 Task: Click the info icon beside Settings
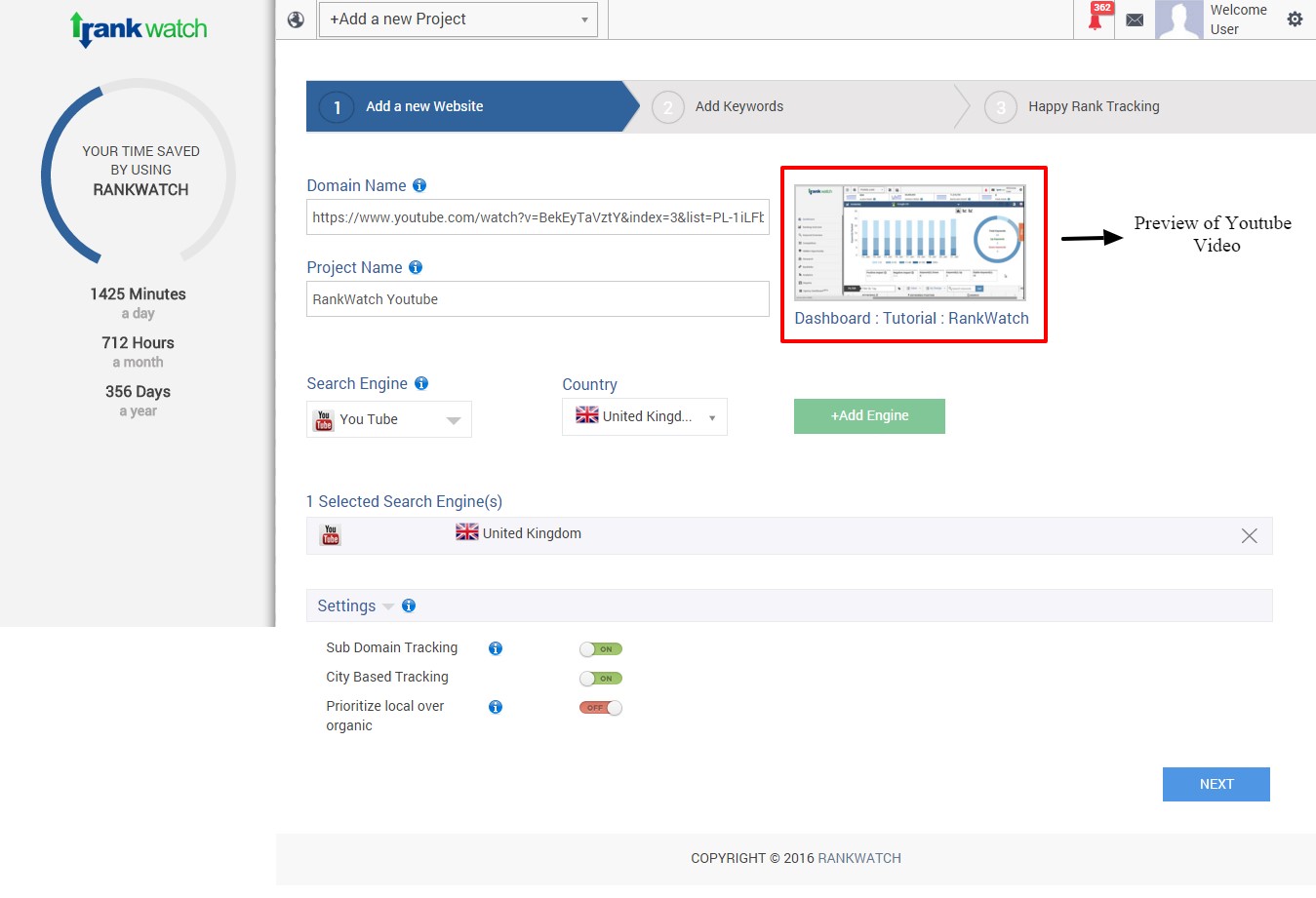(409, 605)
